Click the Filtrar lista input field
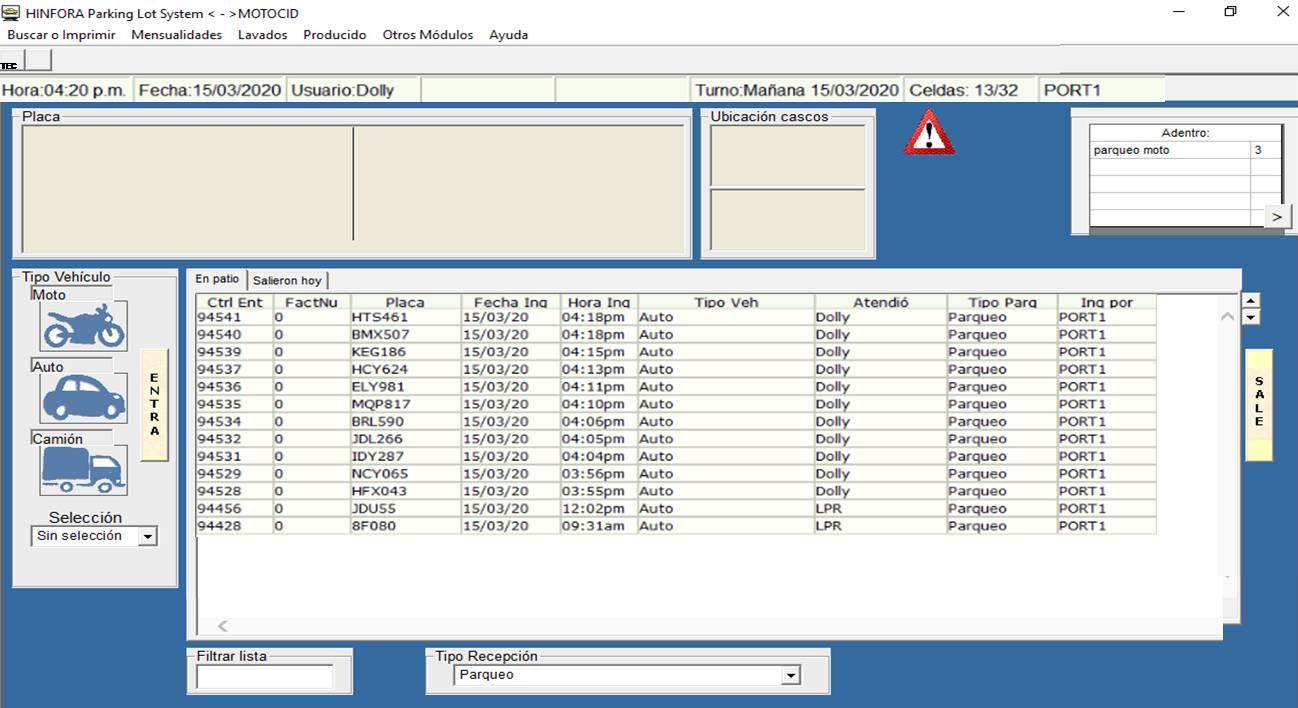Image resolution: width=1298 pixels, height=708 pixels. pos(265,677)
